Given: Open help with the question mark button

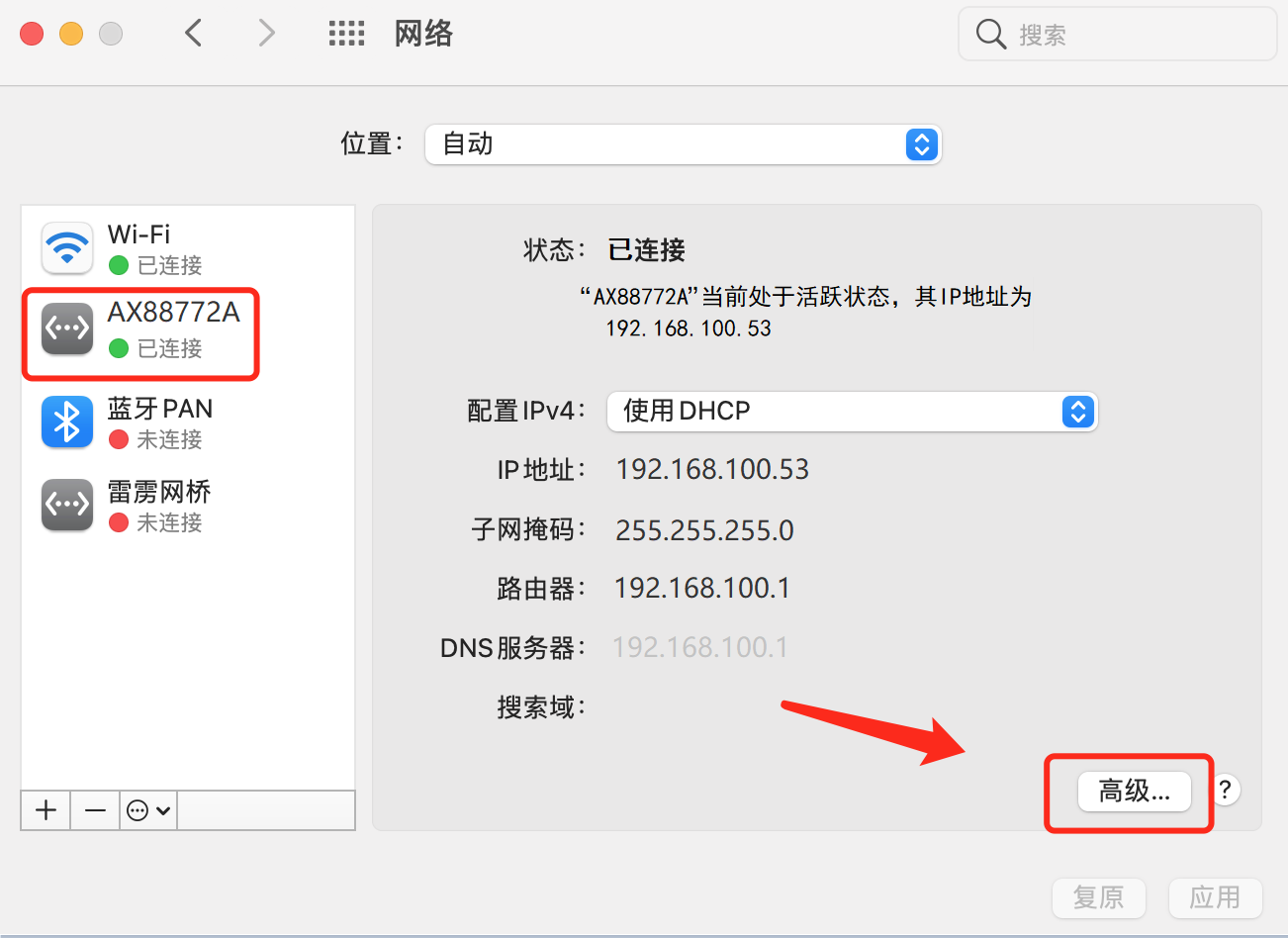Looking at the screenshot, I should point(1225,790).
